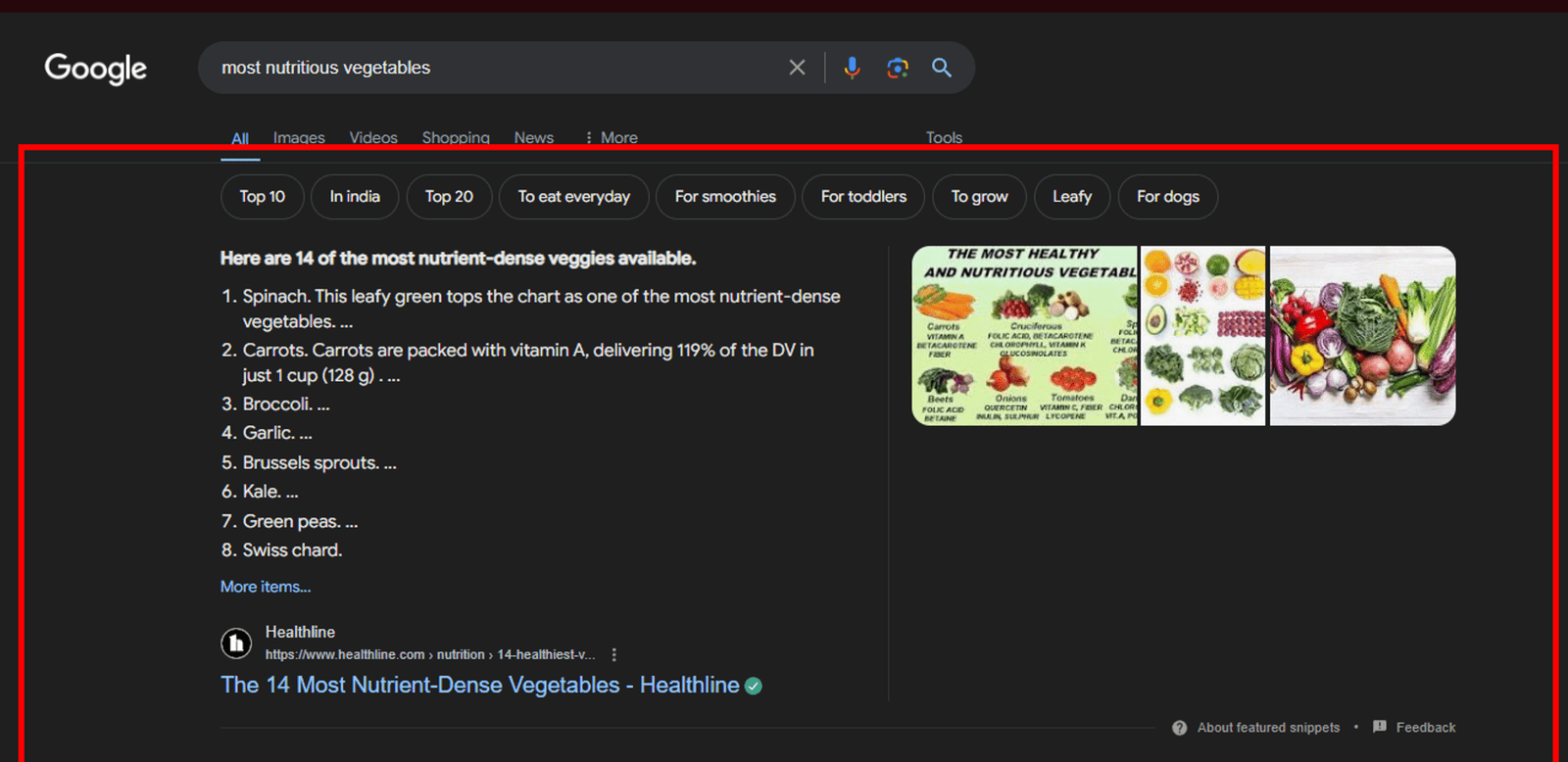
Task: Open three-dot options beside Healthline URL
Action: tap(614, 654)
